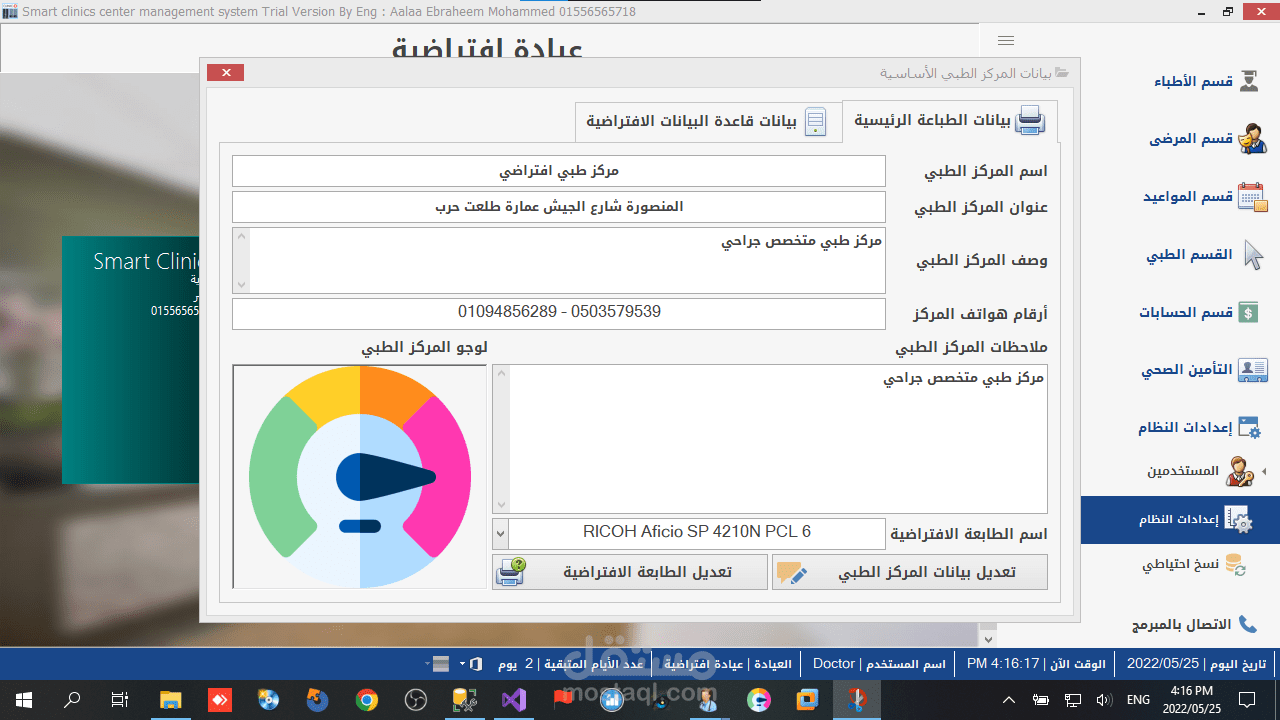This screenshot has height=720, width=1280.
Task: Open the top System Settings header (إعدادات النظام)
Action: (1200, 428)
